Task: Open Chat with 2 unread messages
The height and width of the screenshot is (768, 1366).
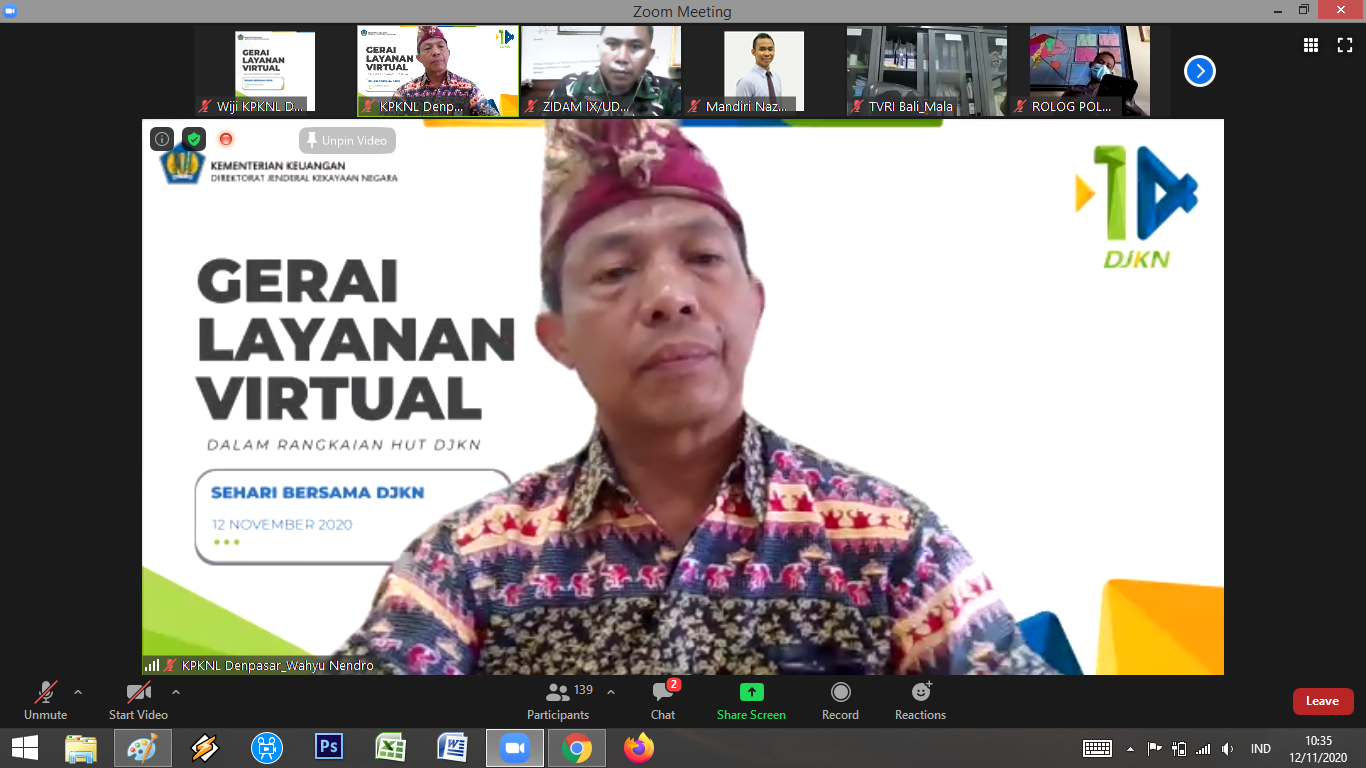Action: pyautogui.click(x=663, y=700)
